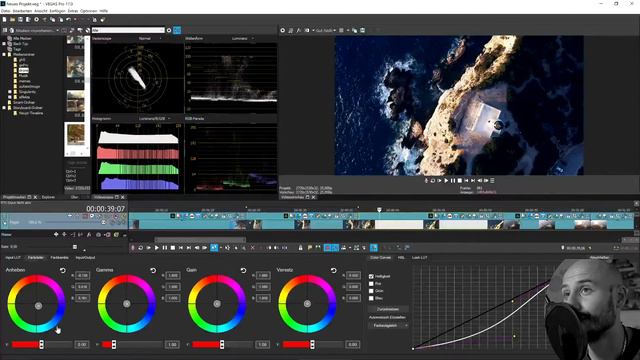Reset the Gamma color wheel
The height and width of the screenshot is (360, 640).
153,270
